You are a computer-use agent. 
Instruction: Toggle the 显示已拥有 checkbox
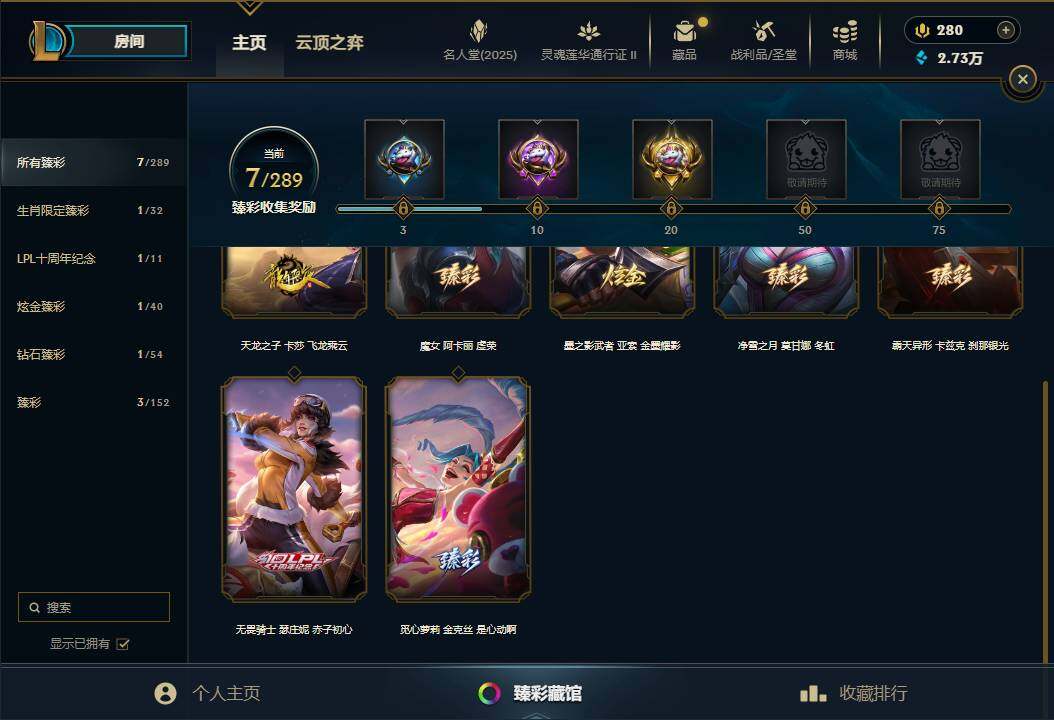tap(122, 644)
